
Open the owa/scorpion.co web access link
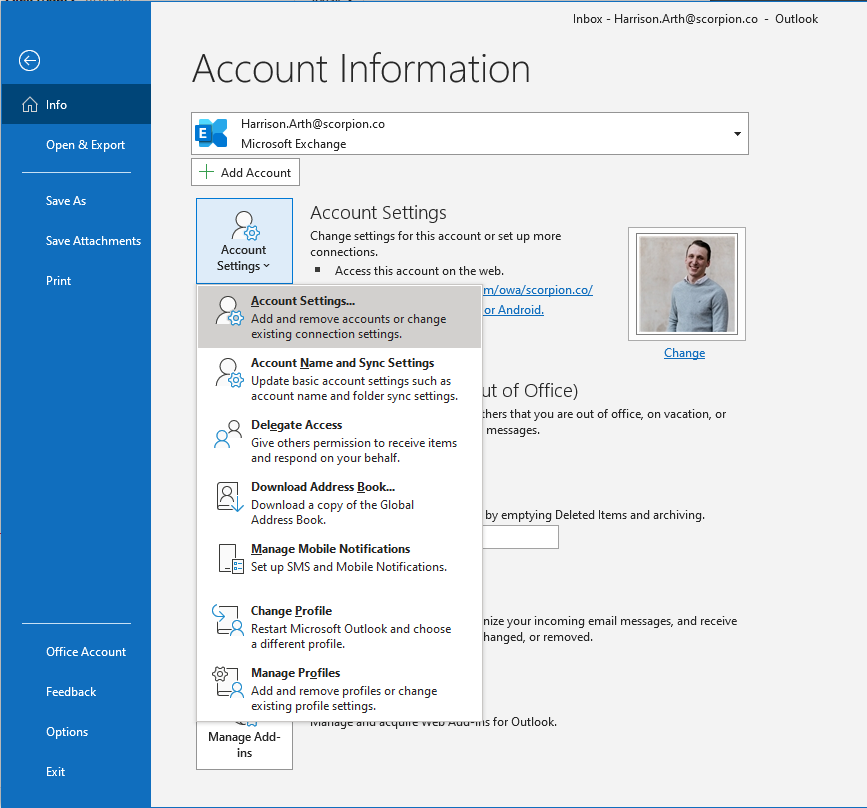click(537, 290)
